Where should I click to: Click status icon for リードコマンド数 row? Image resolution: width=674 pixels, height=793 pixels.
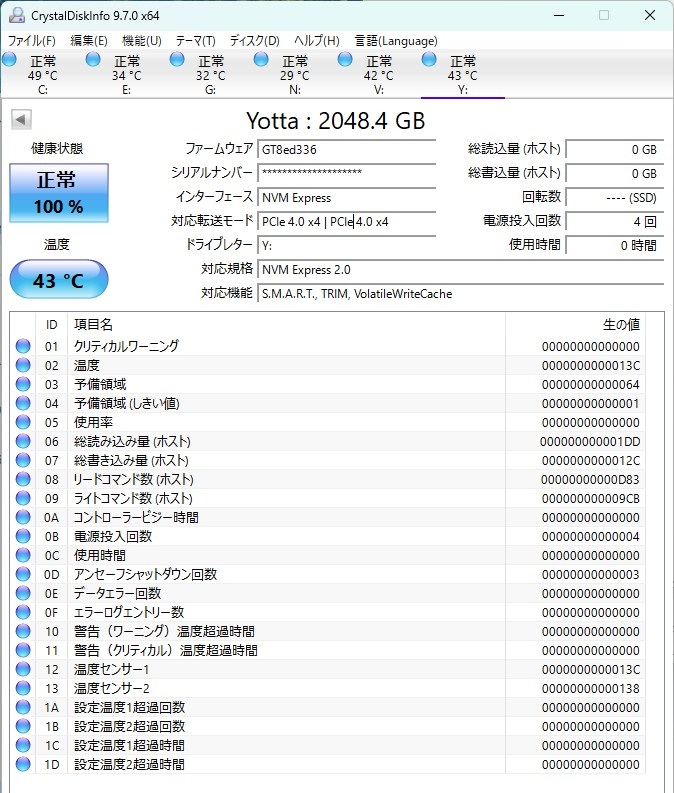[23, 479]
